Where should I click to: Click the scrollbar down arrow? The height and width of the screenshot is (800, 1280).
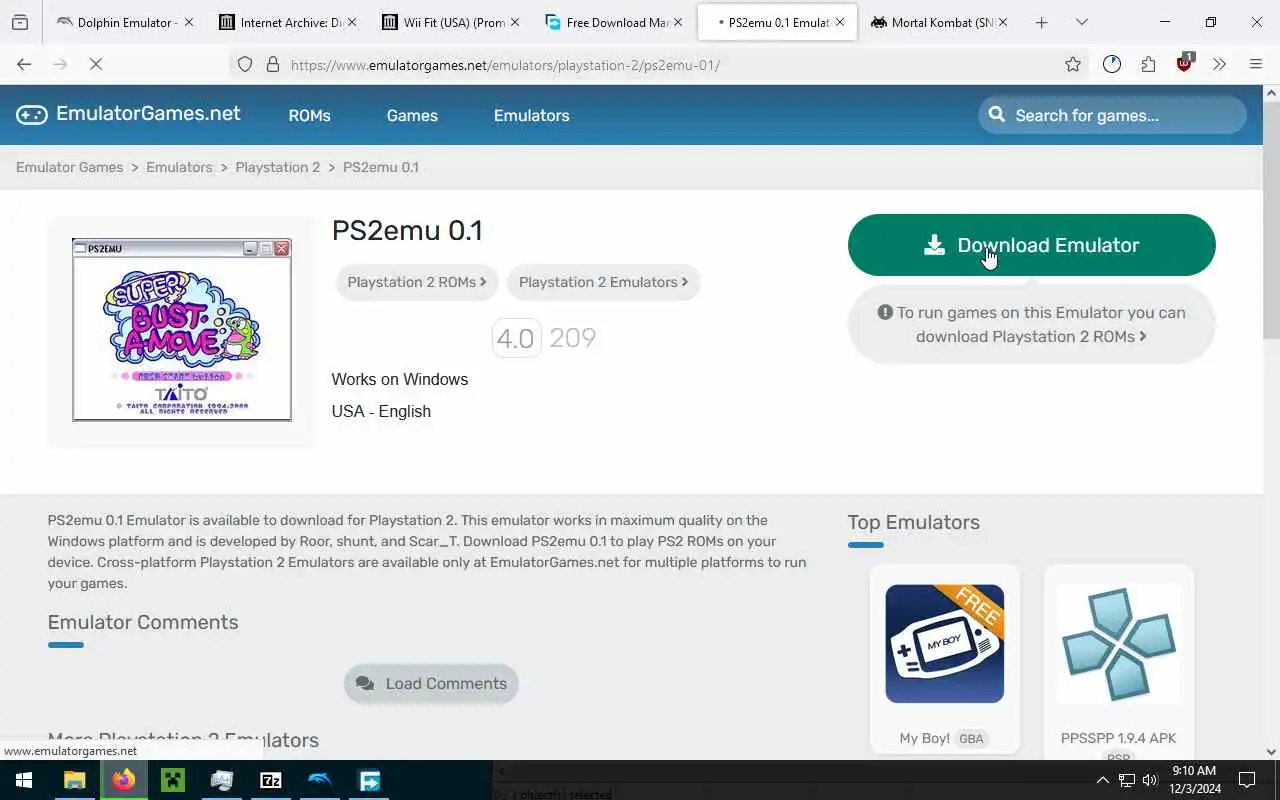1271,752
